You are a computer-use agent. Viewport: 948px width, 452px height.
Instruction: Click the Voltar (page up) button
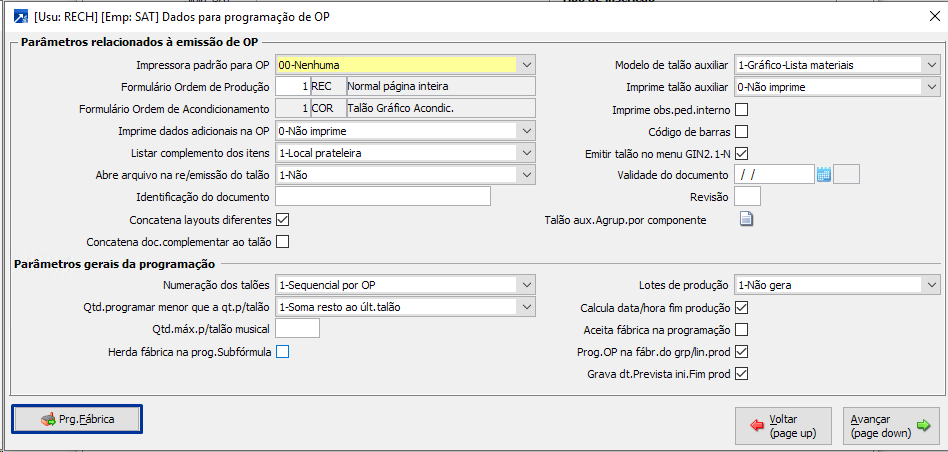coord(783,426)
